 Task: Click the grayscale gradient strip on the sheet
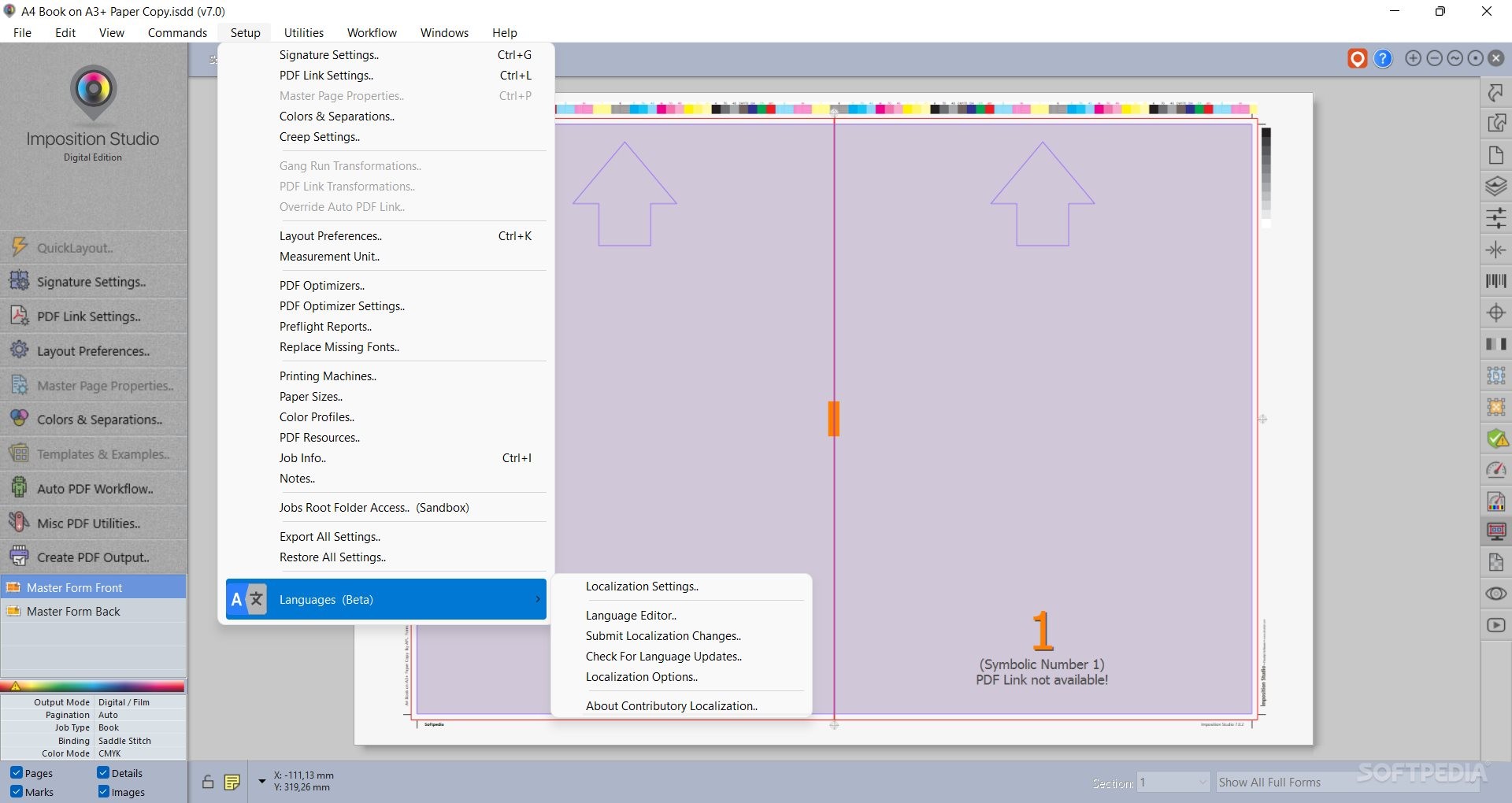[x=1266, y=177]
